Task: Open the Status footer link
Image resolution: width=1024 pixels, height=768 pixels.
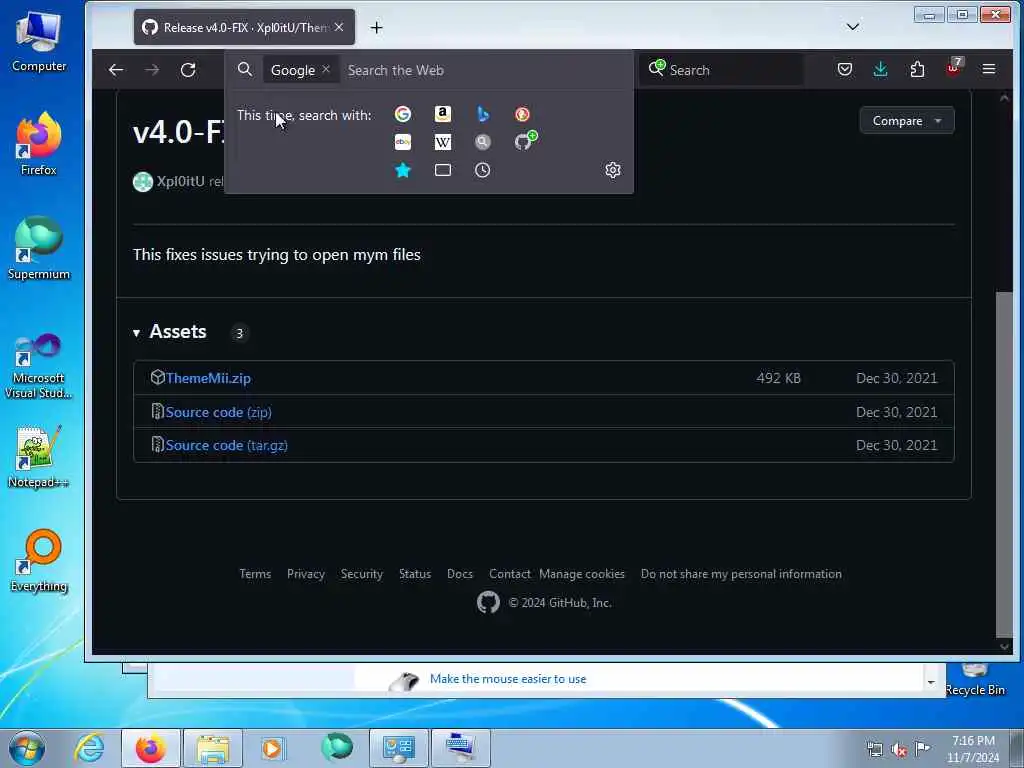Action: point(415,574)
